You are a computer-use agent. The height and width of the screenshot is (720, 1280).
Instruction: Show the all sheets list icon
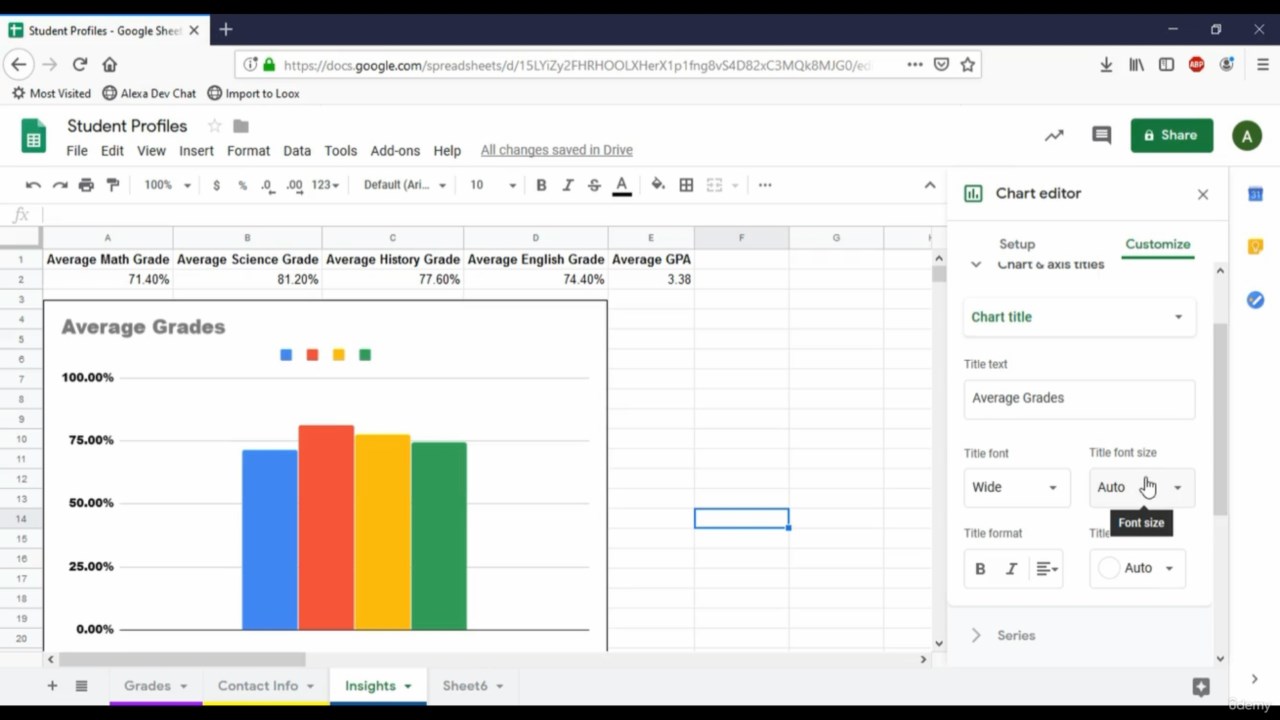coord(82,686)
